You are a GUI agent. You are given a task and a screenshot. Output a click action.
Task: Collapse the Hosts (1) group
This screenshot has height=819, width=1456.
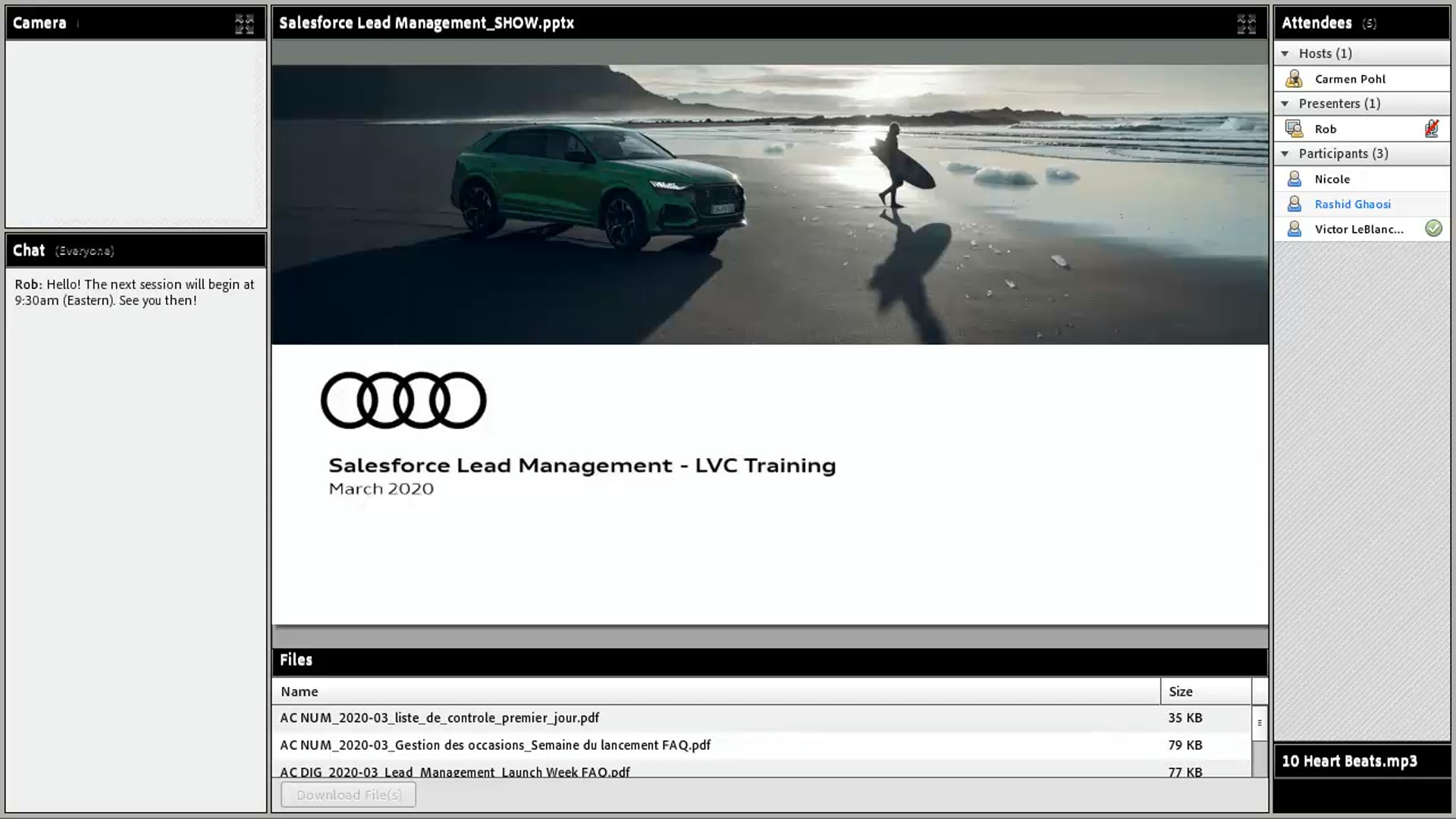pyautogui.click(x=1285, y=53)
